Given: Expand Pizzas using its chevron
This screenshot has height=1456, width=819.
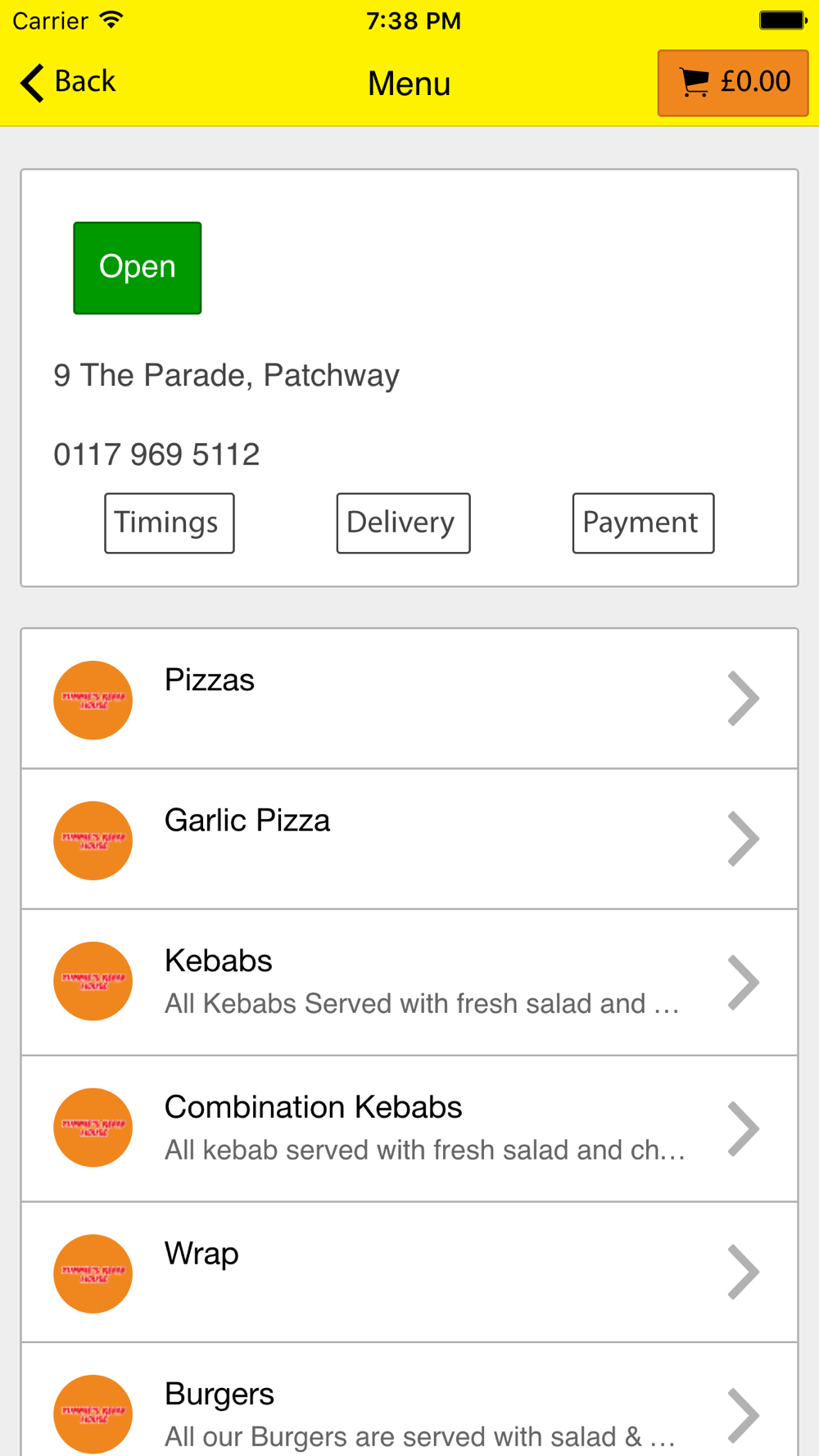Looking at the screenshot, I should pos(743,699).
